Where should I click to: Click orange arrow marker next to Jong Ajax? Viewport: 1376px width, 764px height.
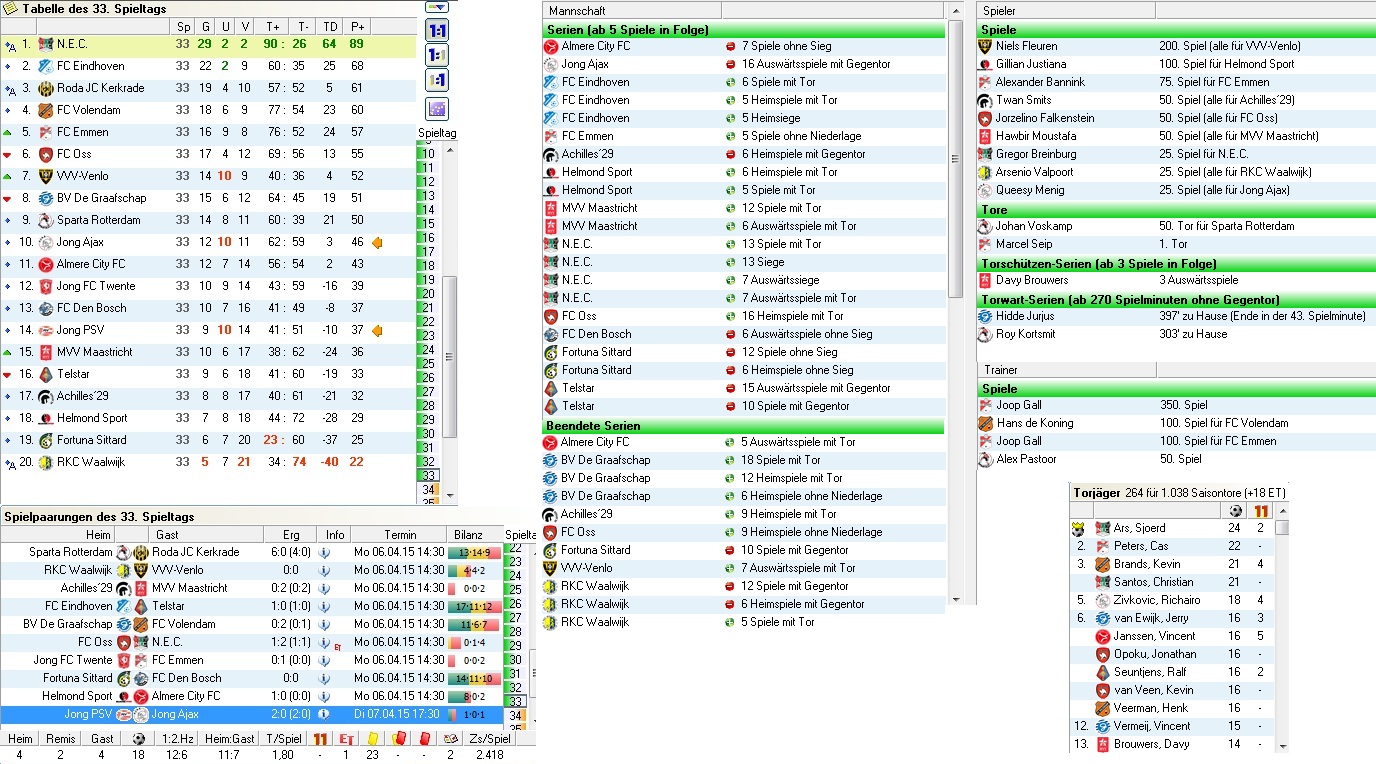click(377, 242)
